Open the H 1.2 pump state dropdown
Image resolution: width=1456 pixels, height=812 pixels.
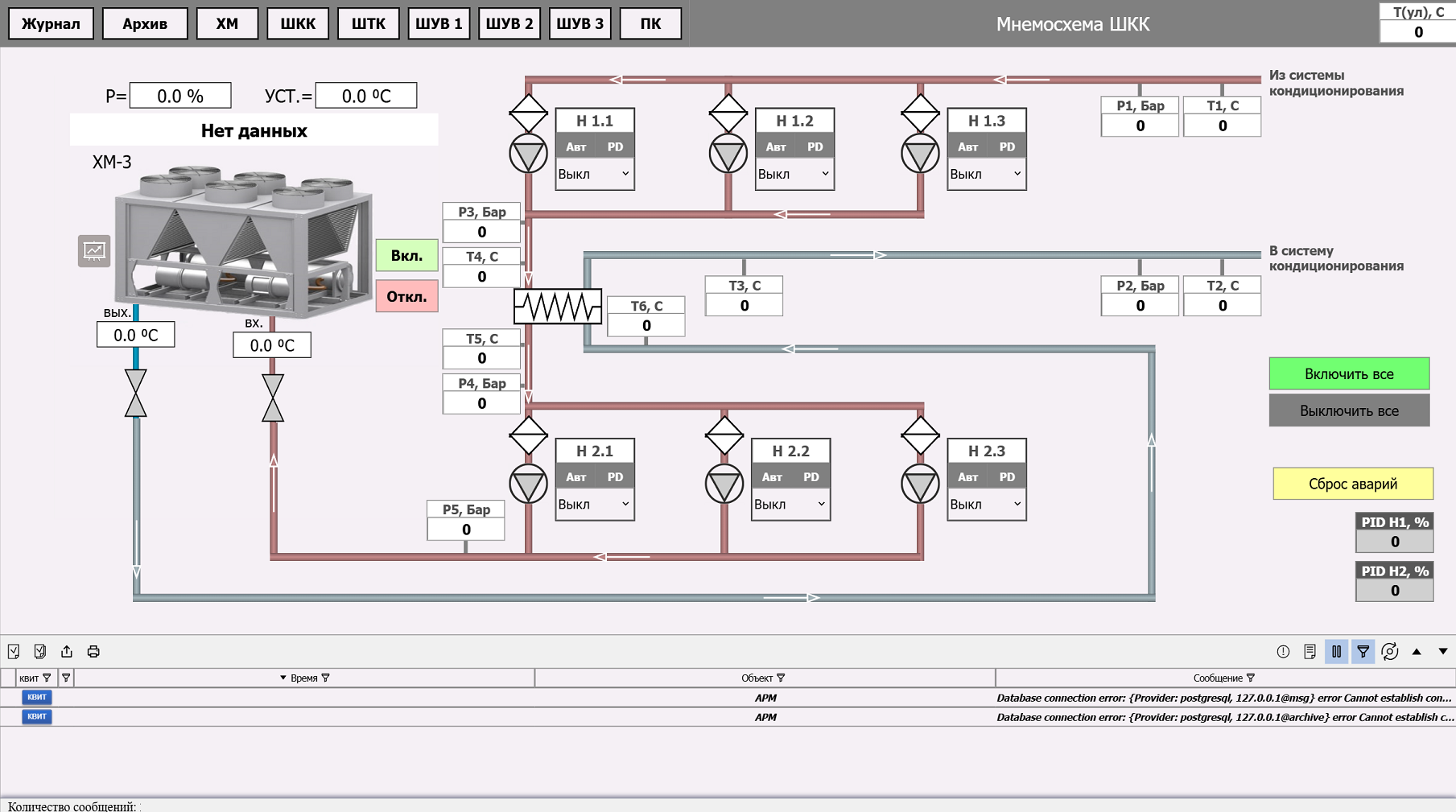794,174
